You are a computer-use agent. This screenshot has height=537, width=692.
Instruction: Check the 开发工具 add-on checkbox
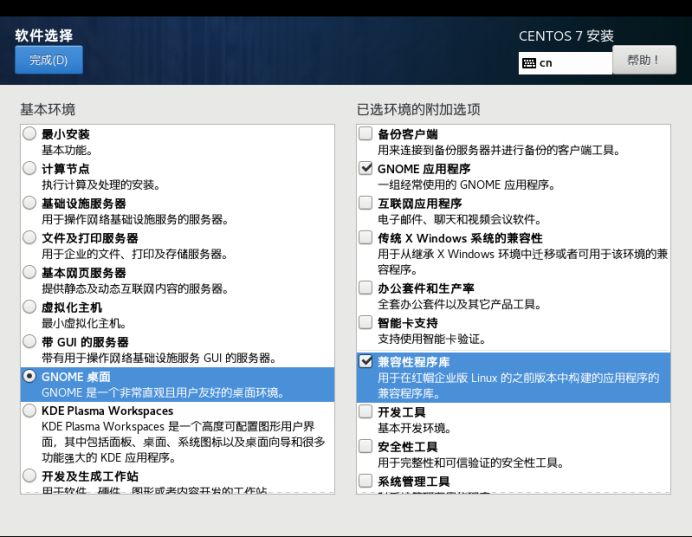click(x=366, y=412)
